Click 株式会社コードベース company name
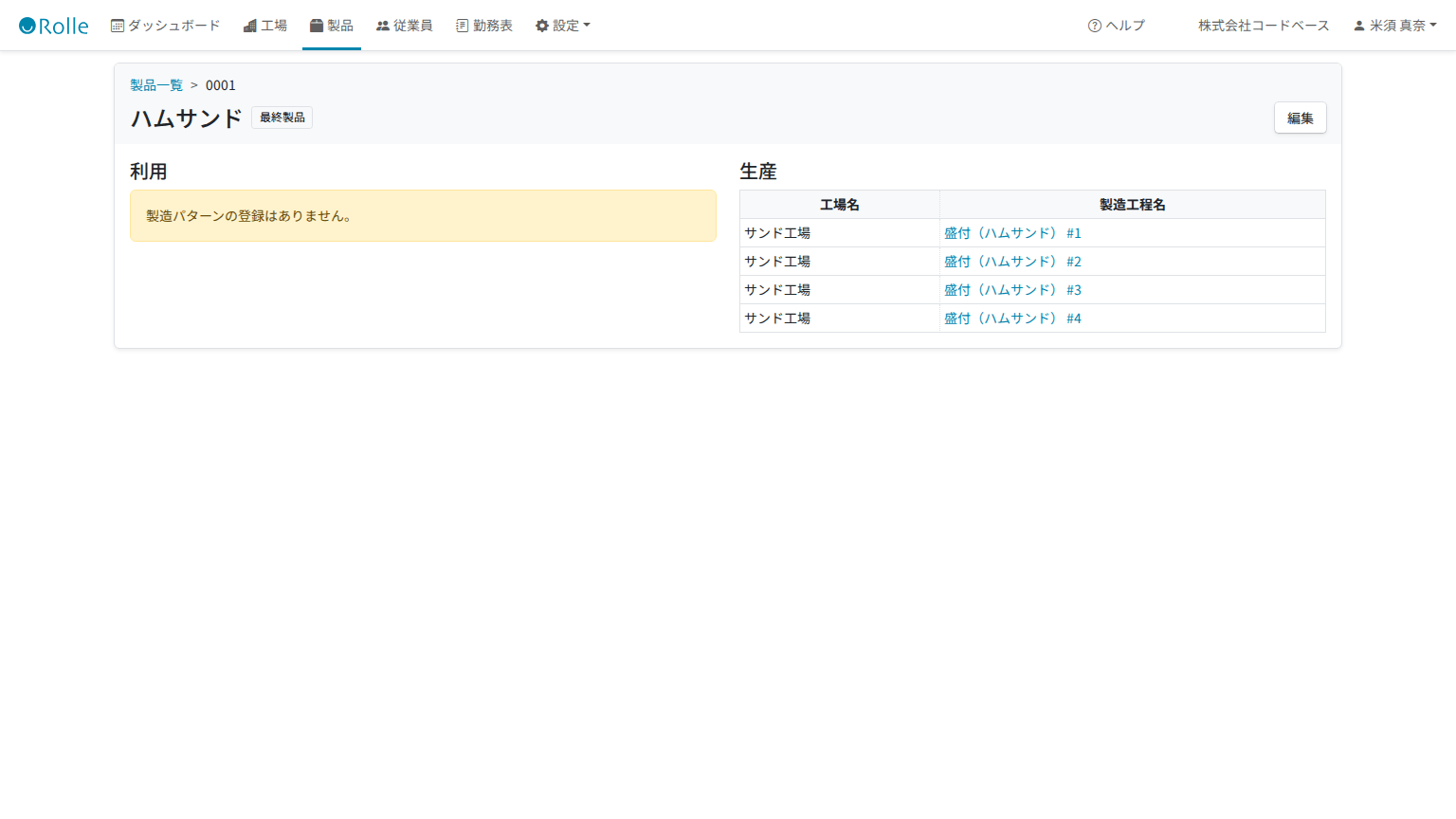1456x819 pixels. point(1264,26)
